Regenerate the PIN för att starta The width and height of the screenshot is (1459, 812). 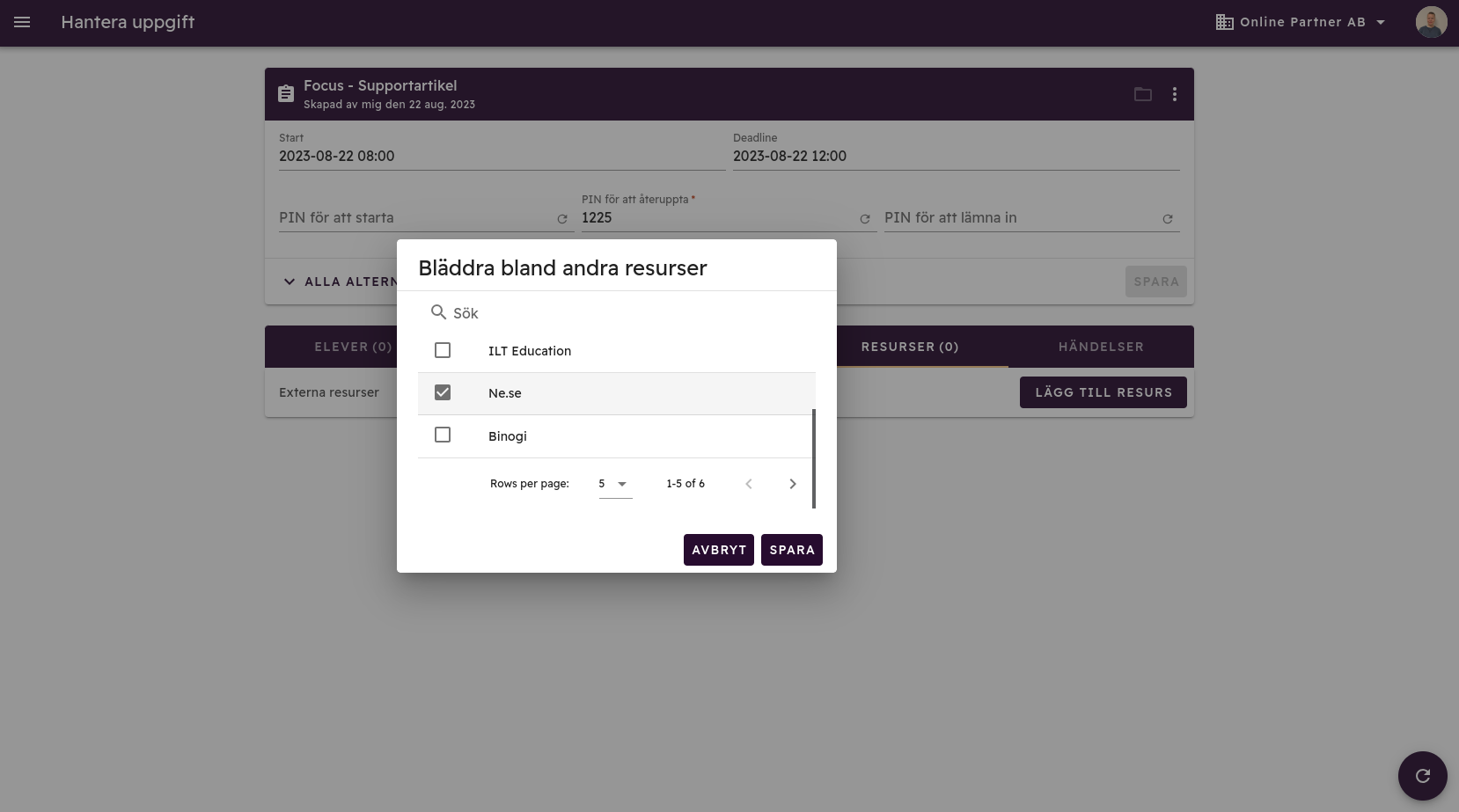[562, 219]
